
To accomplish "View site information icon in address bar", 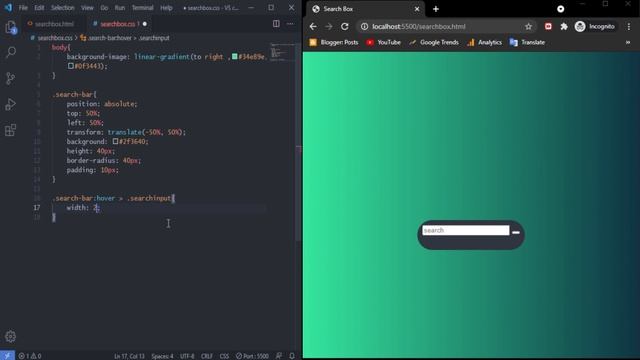I will coord(364,27).
